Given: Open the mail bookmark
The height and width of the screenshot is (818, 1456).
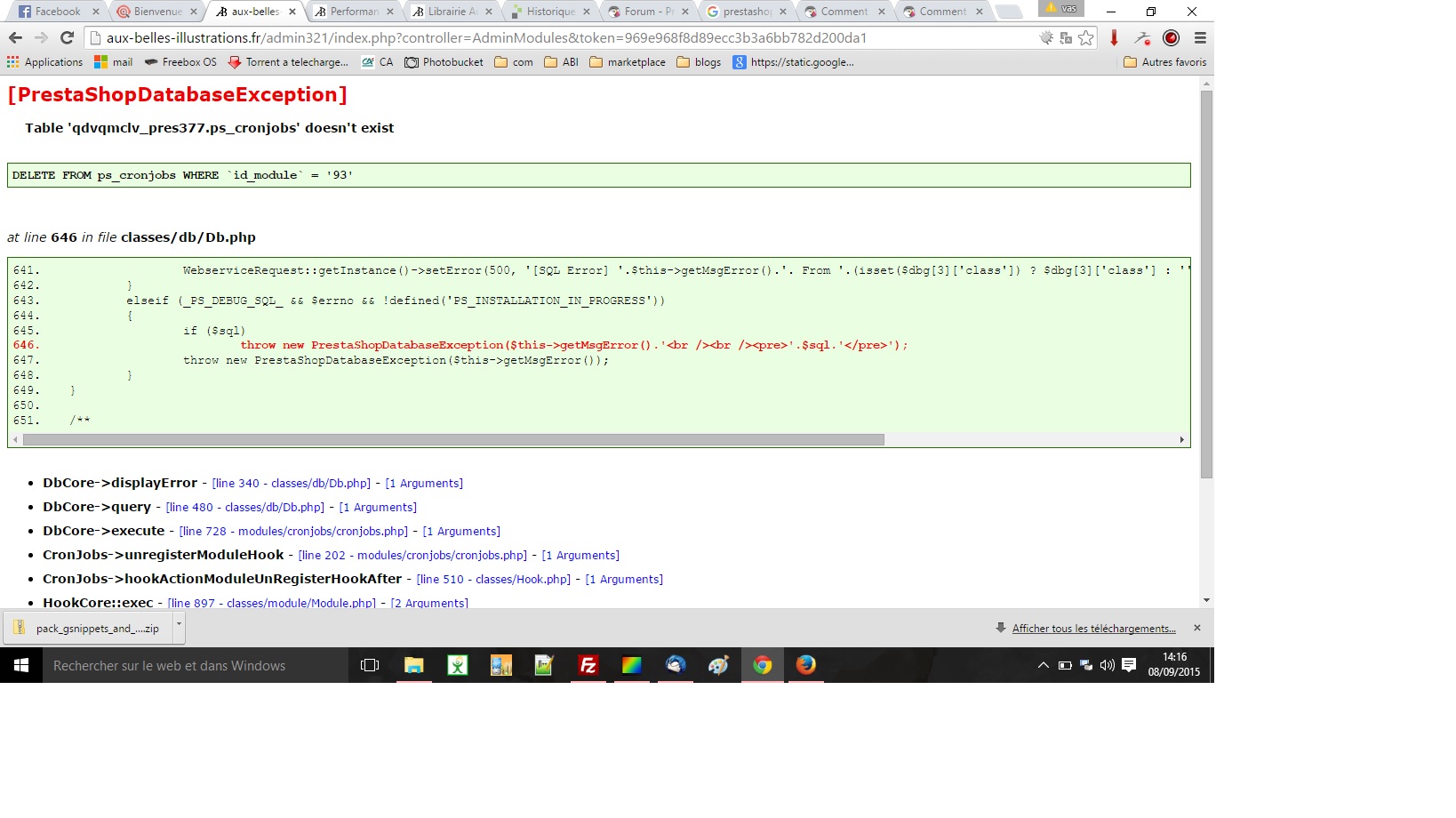Looking at the screenshot, I should coord(114,62).
